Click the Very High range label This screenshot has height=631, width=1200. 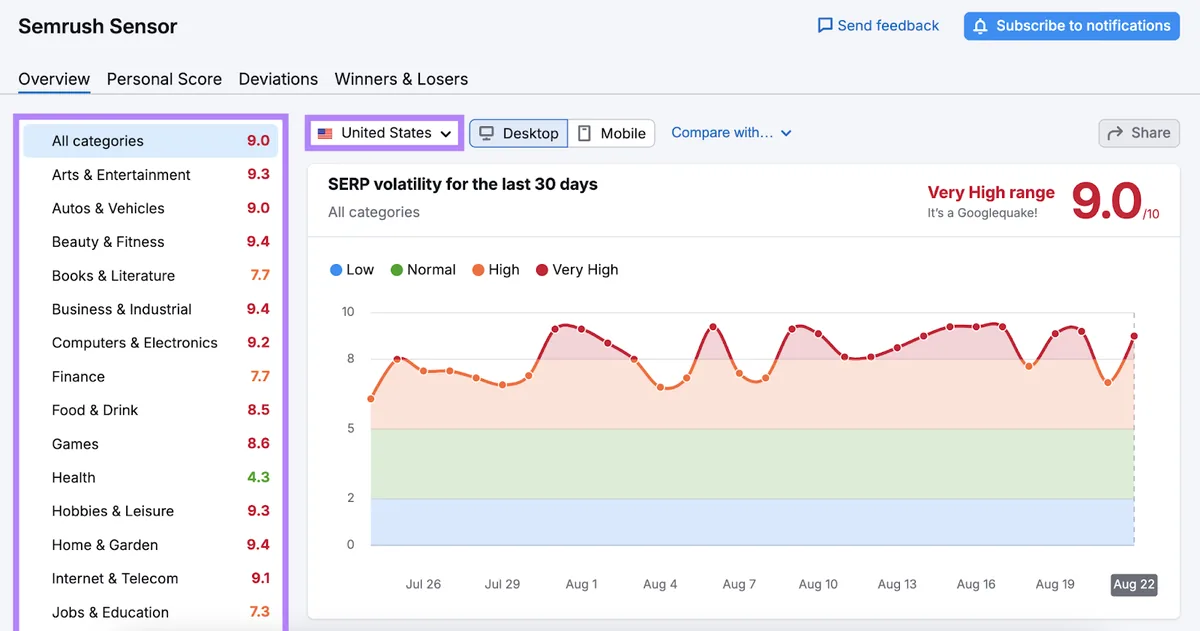pos(991,193)
